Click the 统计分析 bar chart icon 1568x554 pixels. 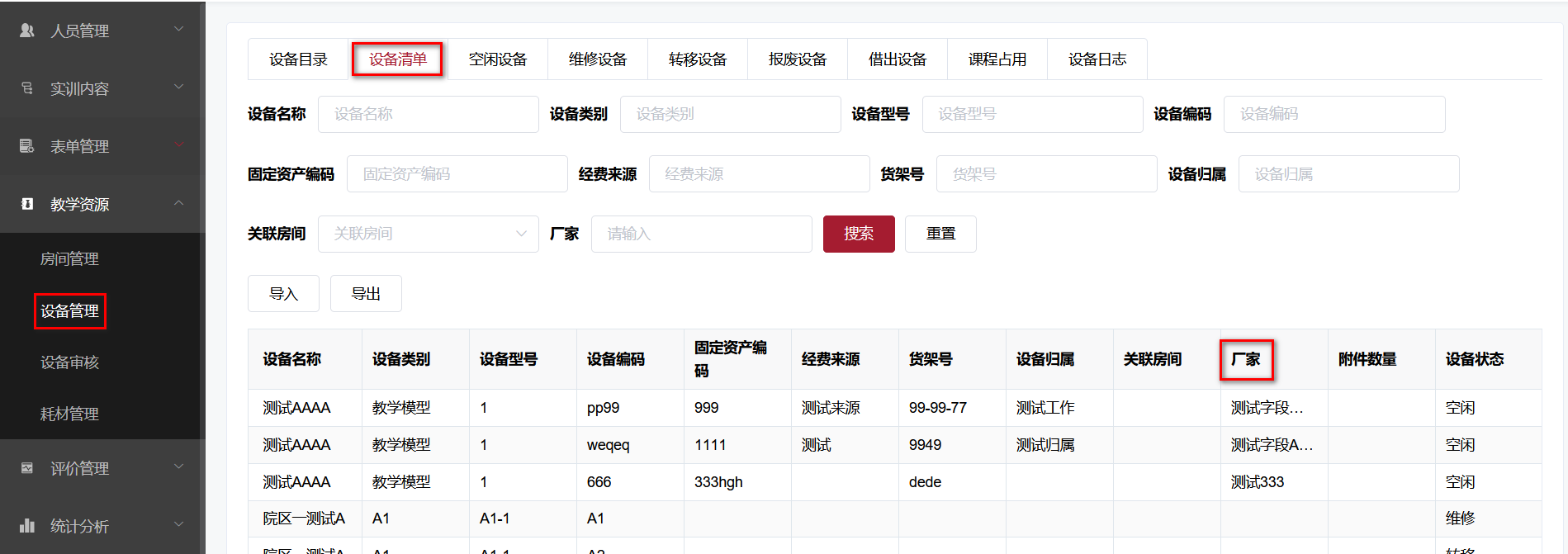27,526
